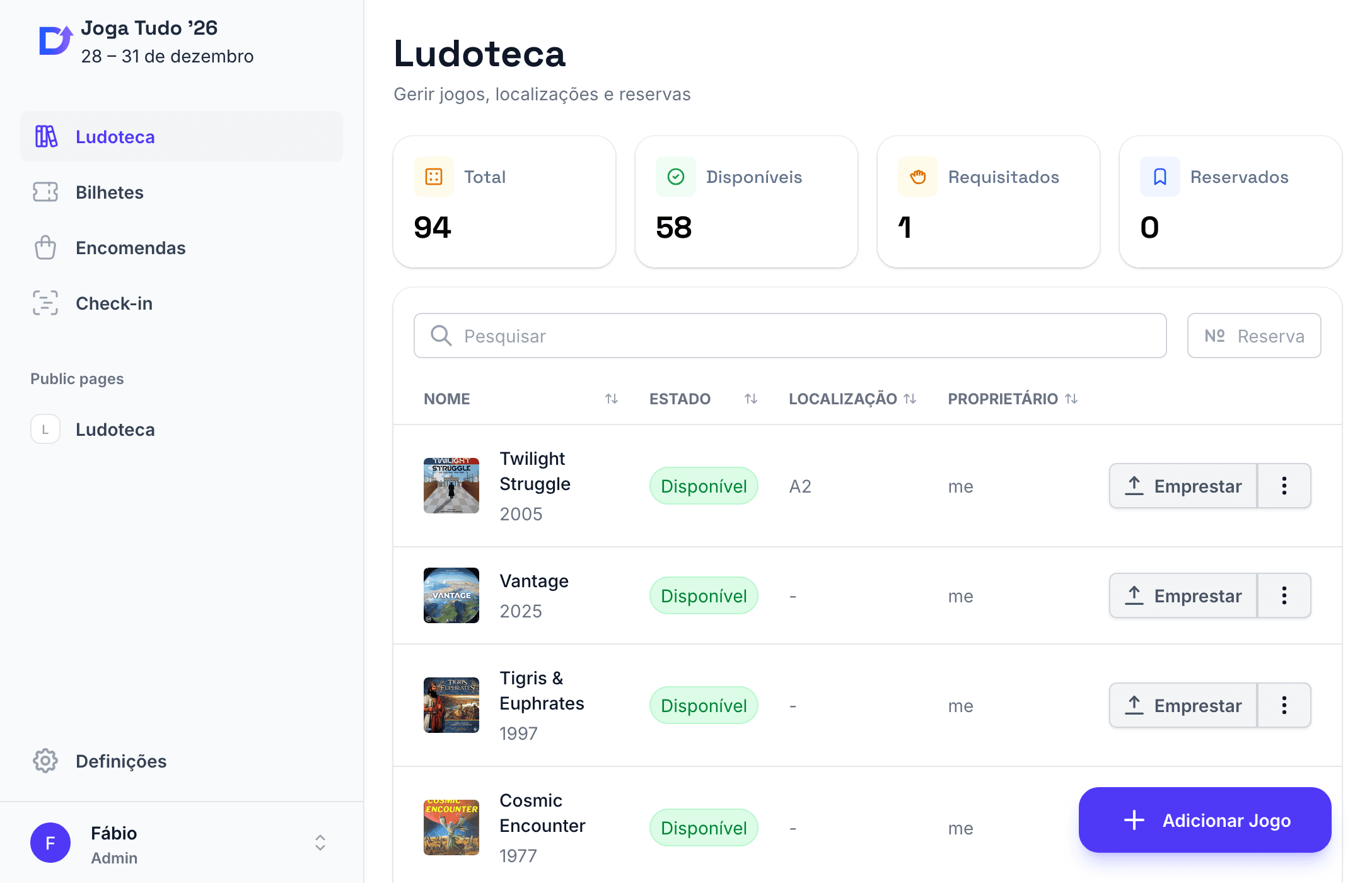Sort the table by Nome

pos(611,399)
